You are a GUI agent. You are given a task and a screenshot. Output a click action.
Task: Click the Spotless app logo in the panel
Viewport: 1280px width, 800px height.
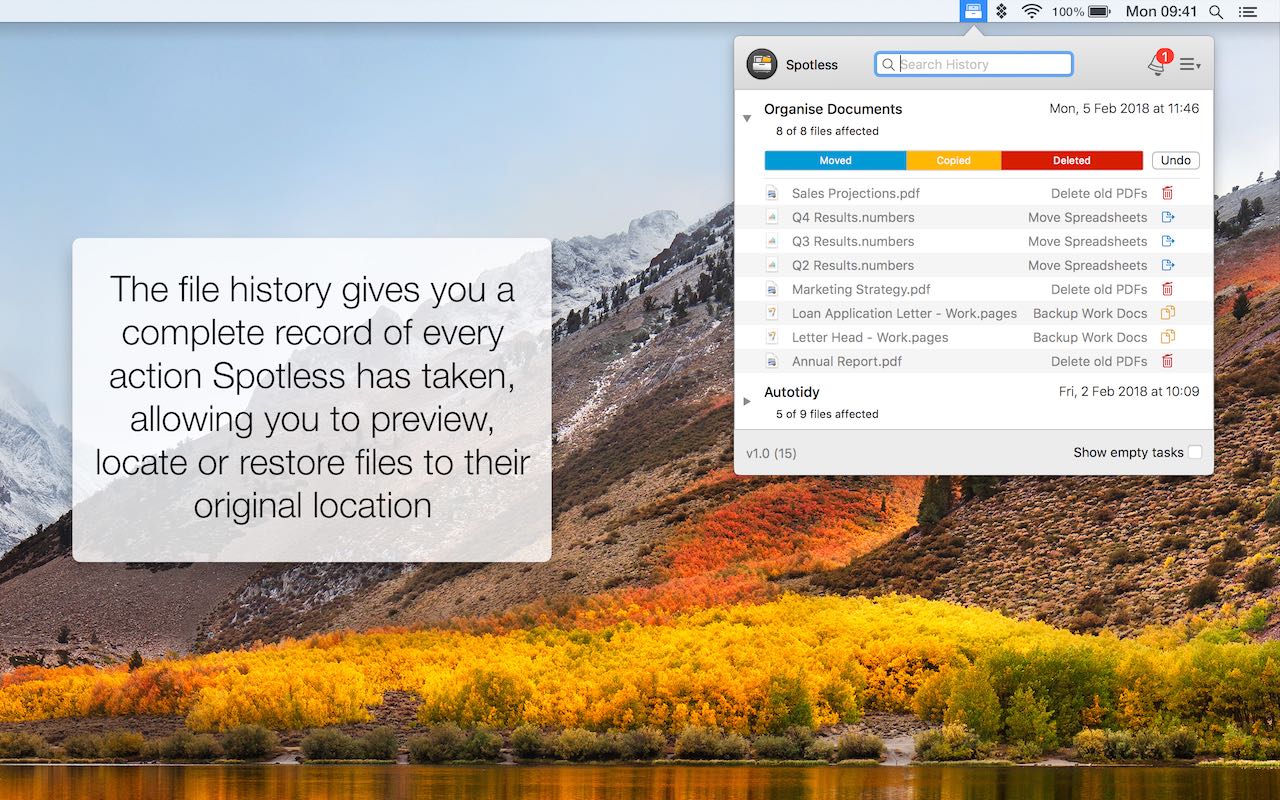pyautogui.click(x=763, y=63)
